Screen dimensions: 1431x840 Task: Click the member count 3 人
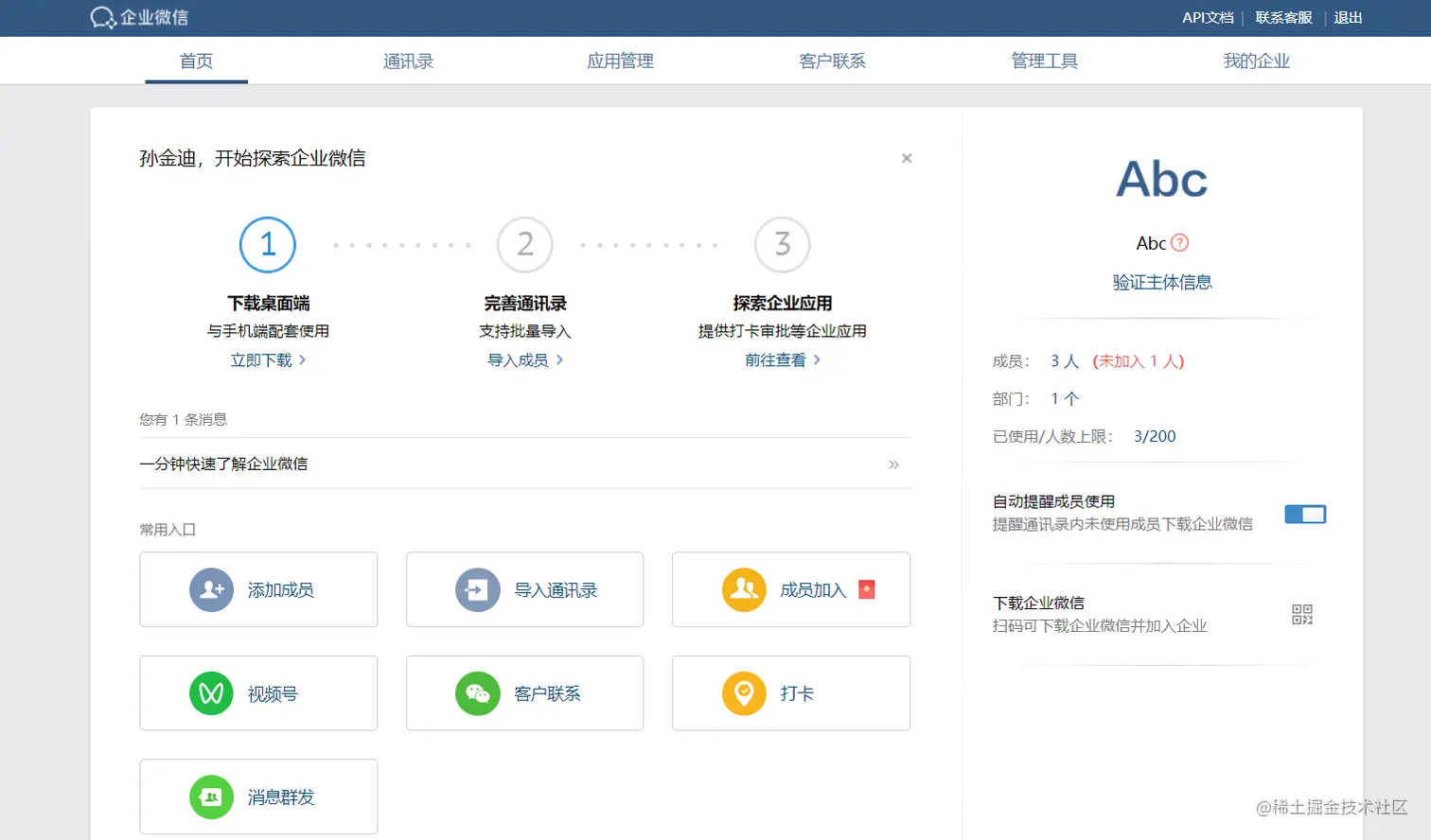(x=1065, y=360)
